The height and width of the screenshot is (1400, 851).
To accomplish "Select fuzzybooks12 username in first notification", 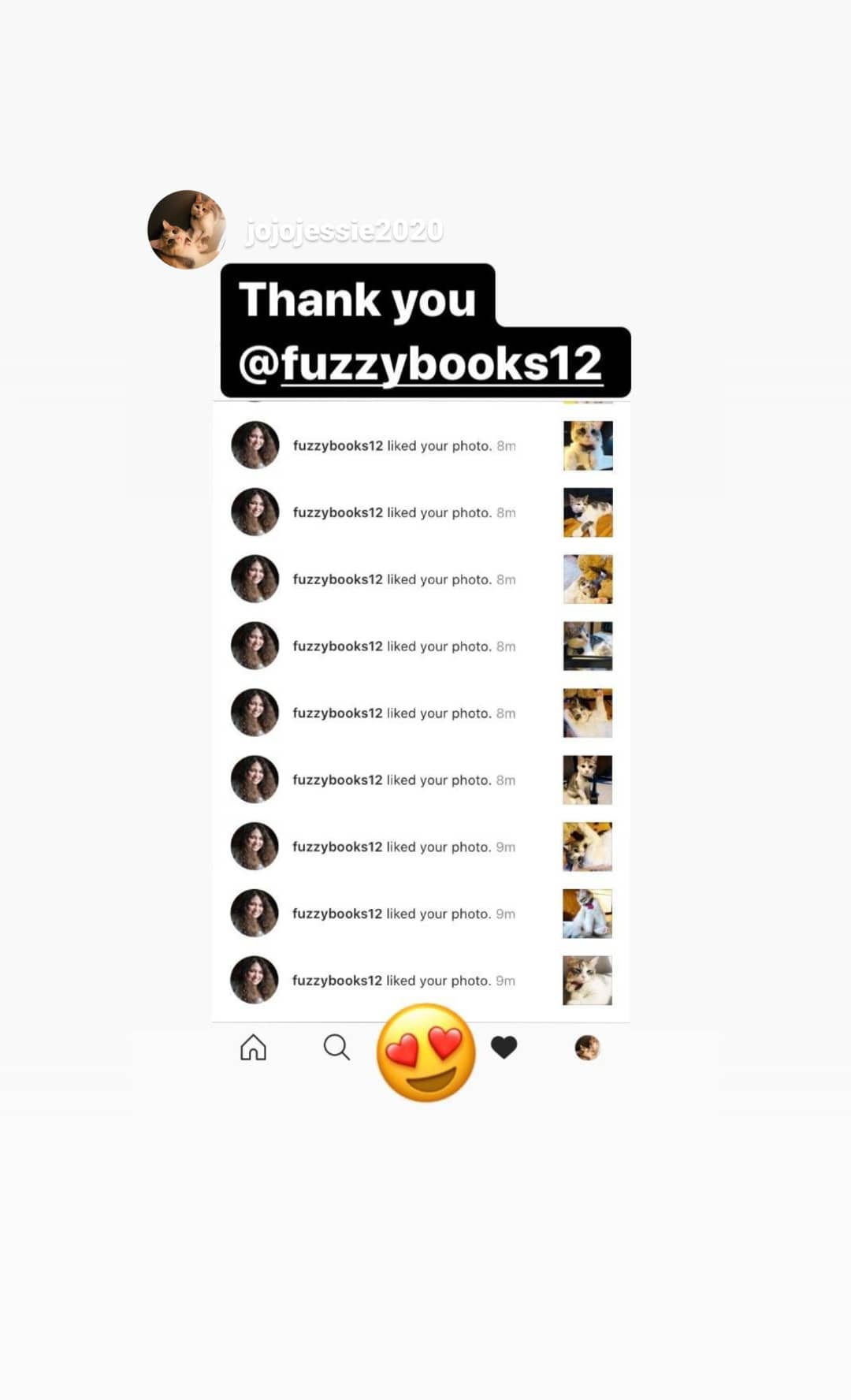I will point(338,445).
